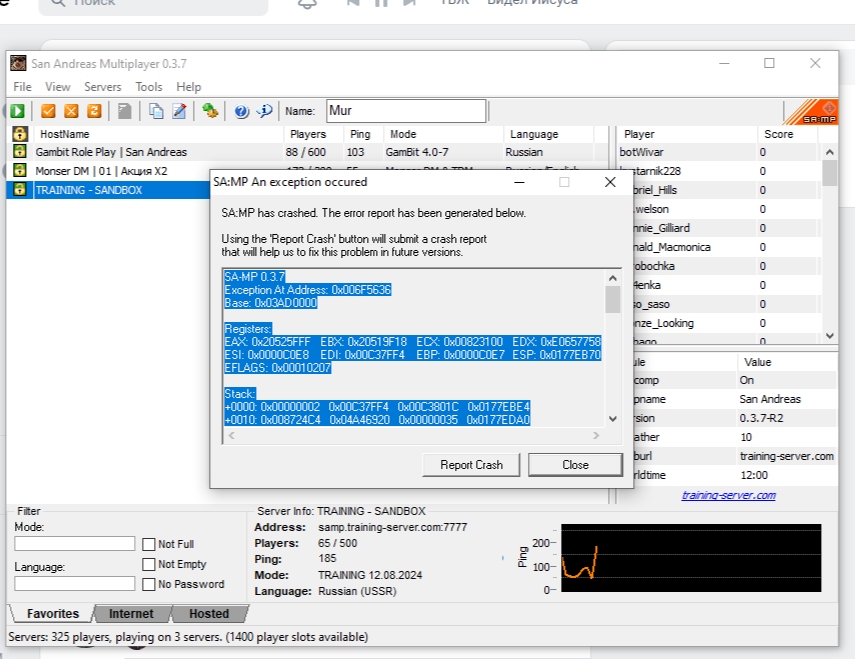Toggle the Not Empty filter checkbox
The width and height of the screenshot is (855, 659).
(x=149, y=565)
